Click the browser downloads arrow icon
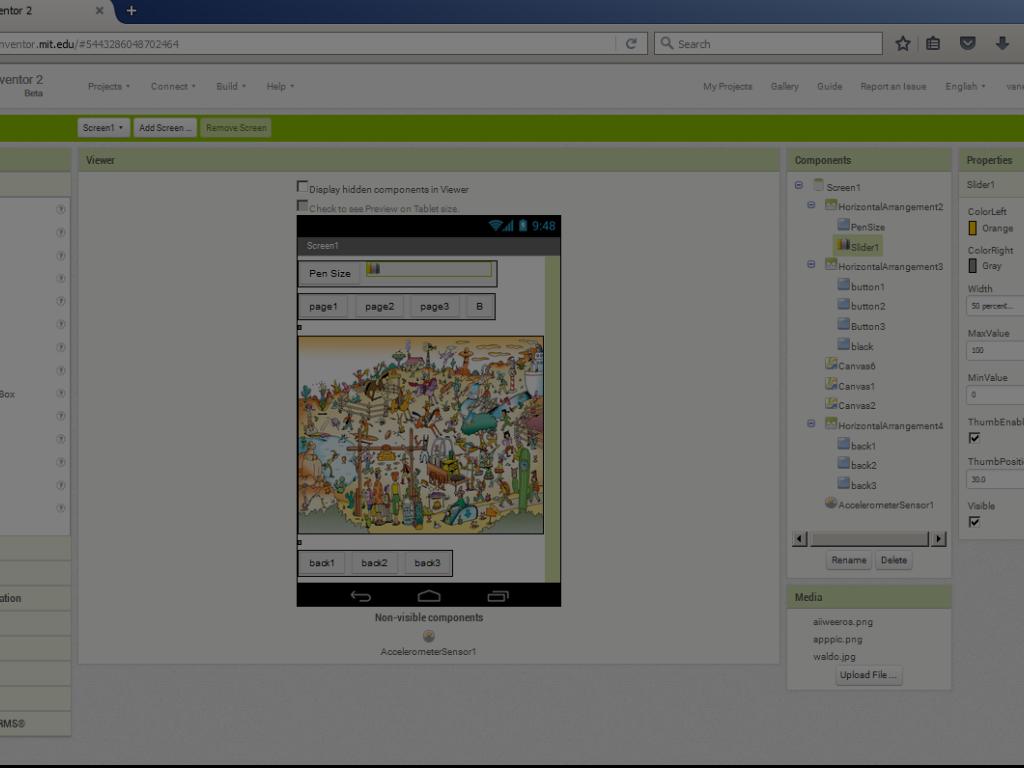The image size is (1024, 768). (x=1001, y=44)
